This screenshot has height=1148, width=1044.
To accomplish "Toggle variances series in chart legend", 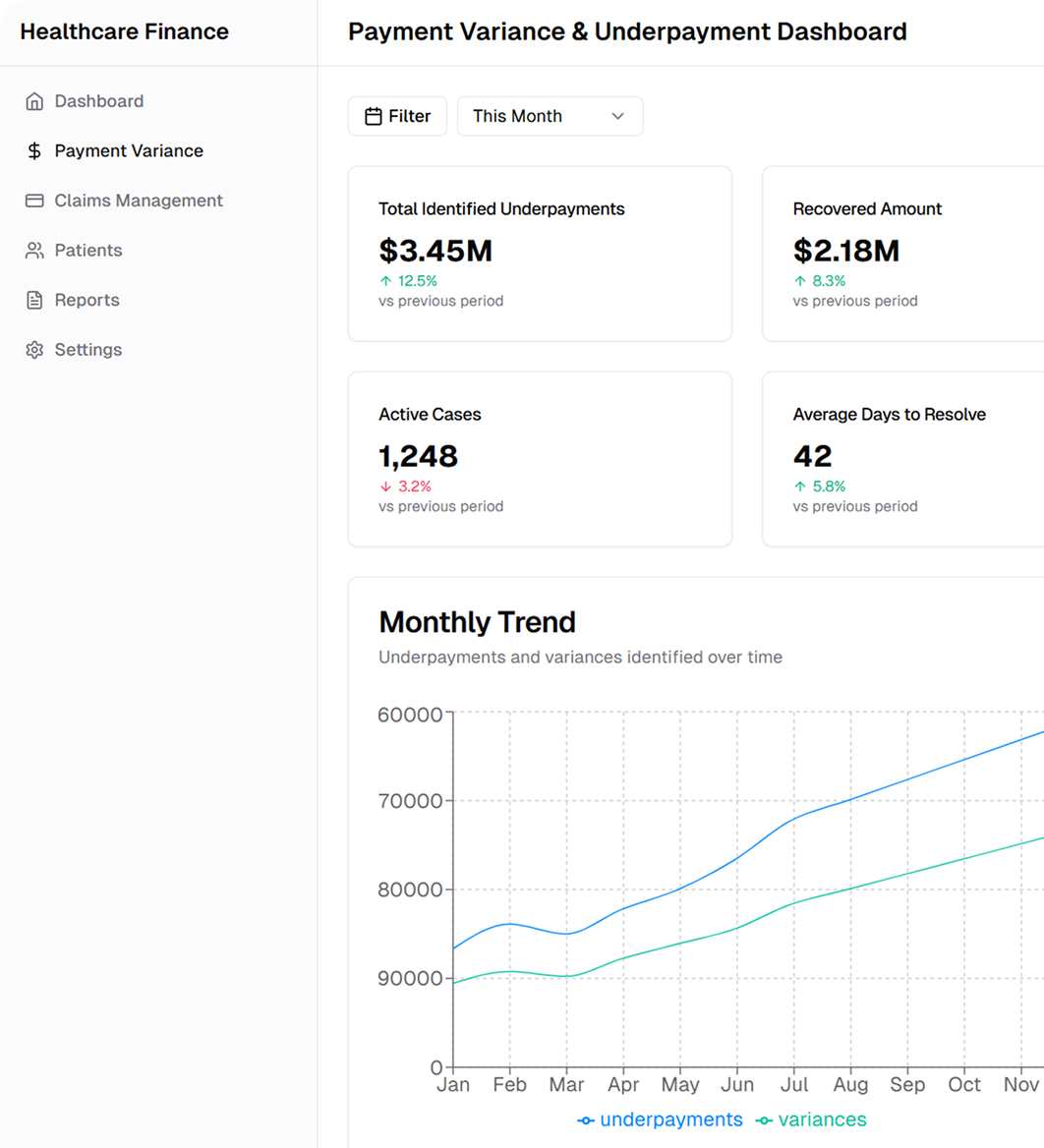I will (x=812, y=1119).
